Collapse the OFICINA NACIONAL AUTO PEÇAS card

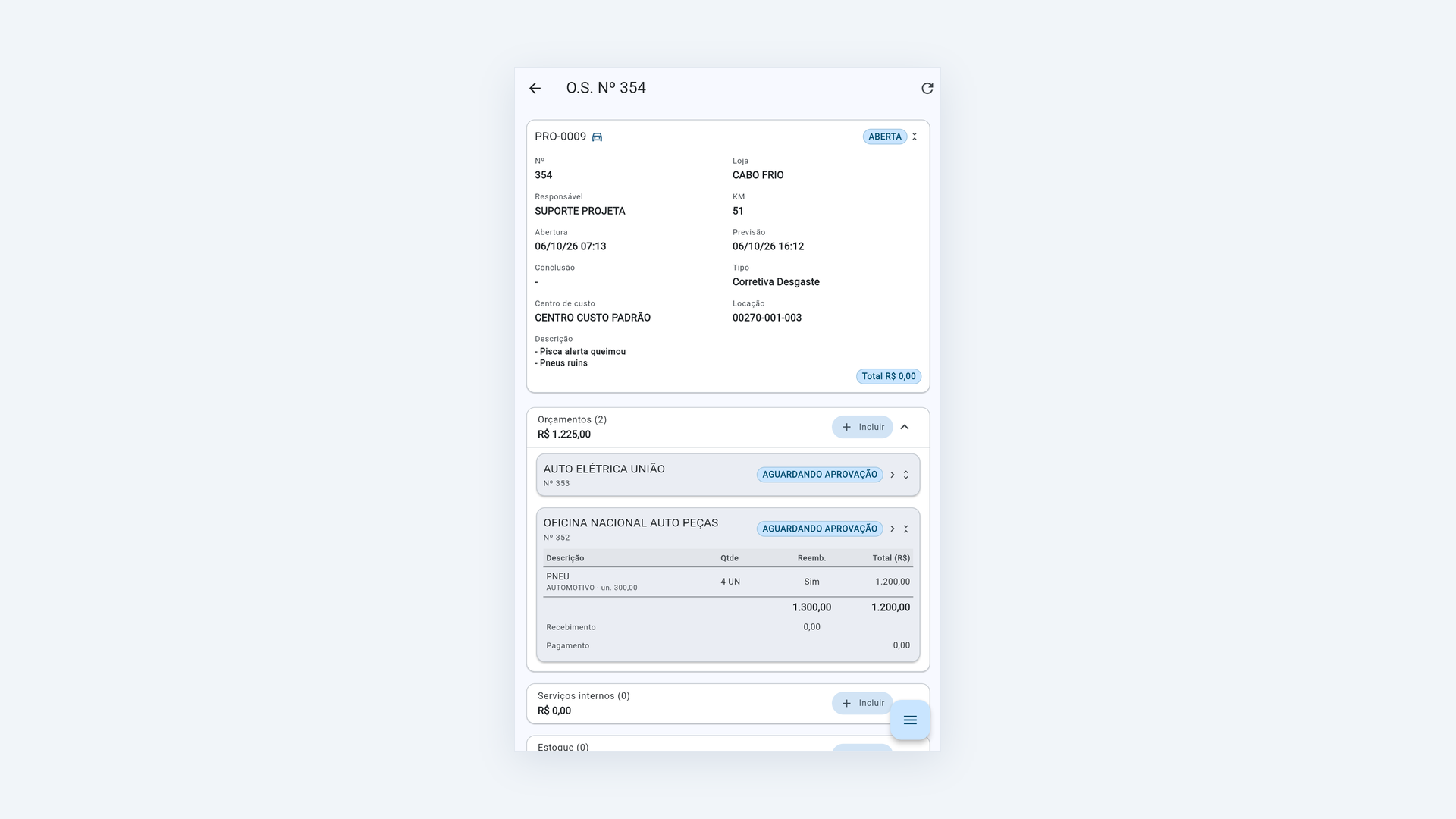click(905, 529)
